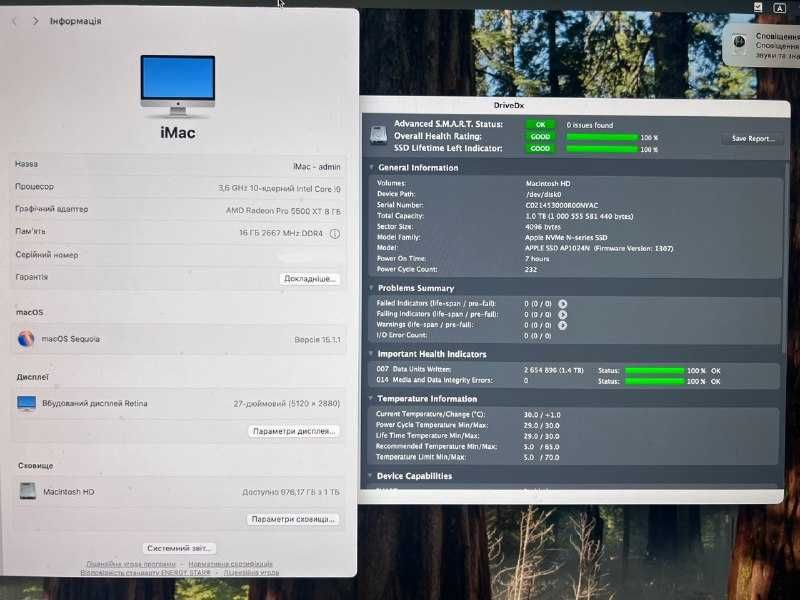The height and width of the screenshot is (600, 800).
Task: Click GOOD badge for SSD Lifetime Left
Action: [x=540, y=148]
